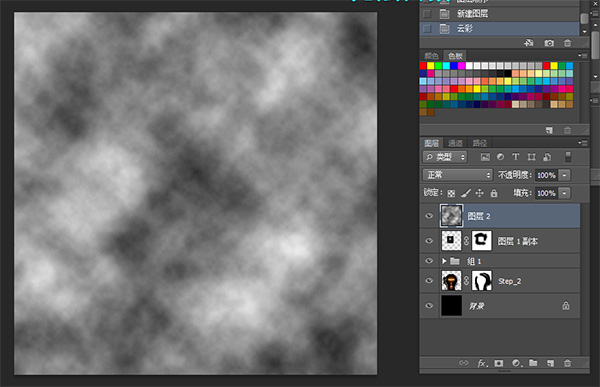The height and width of the screenshot is (387, 600).
Task: Select the 图层 Layers tab
Action: (431, 143)
